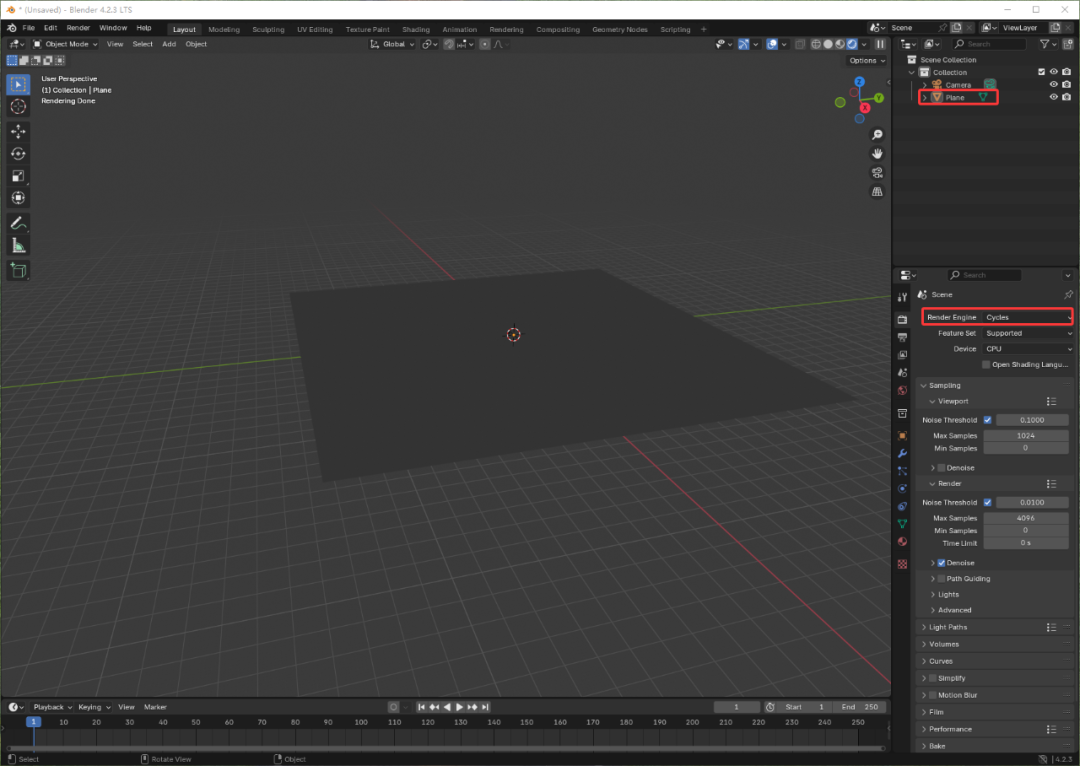Click render Max Samples 4096 field
This screenshot has height=766, width=1080.
coord(1026,518)
